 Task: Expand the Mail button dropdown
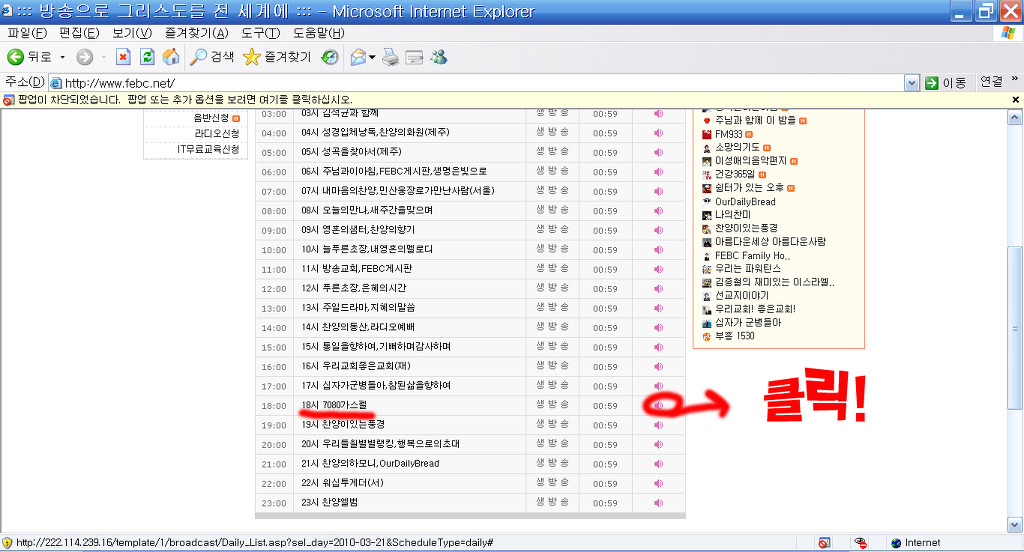point(373,57)
